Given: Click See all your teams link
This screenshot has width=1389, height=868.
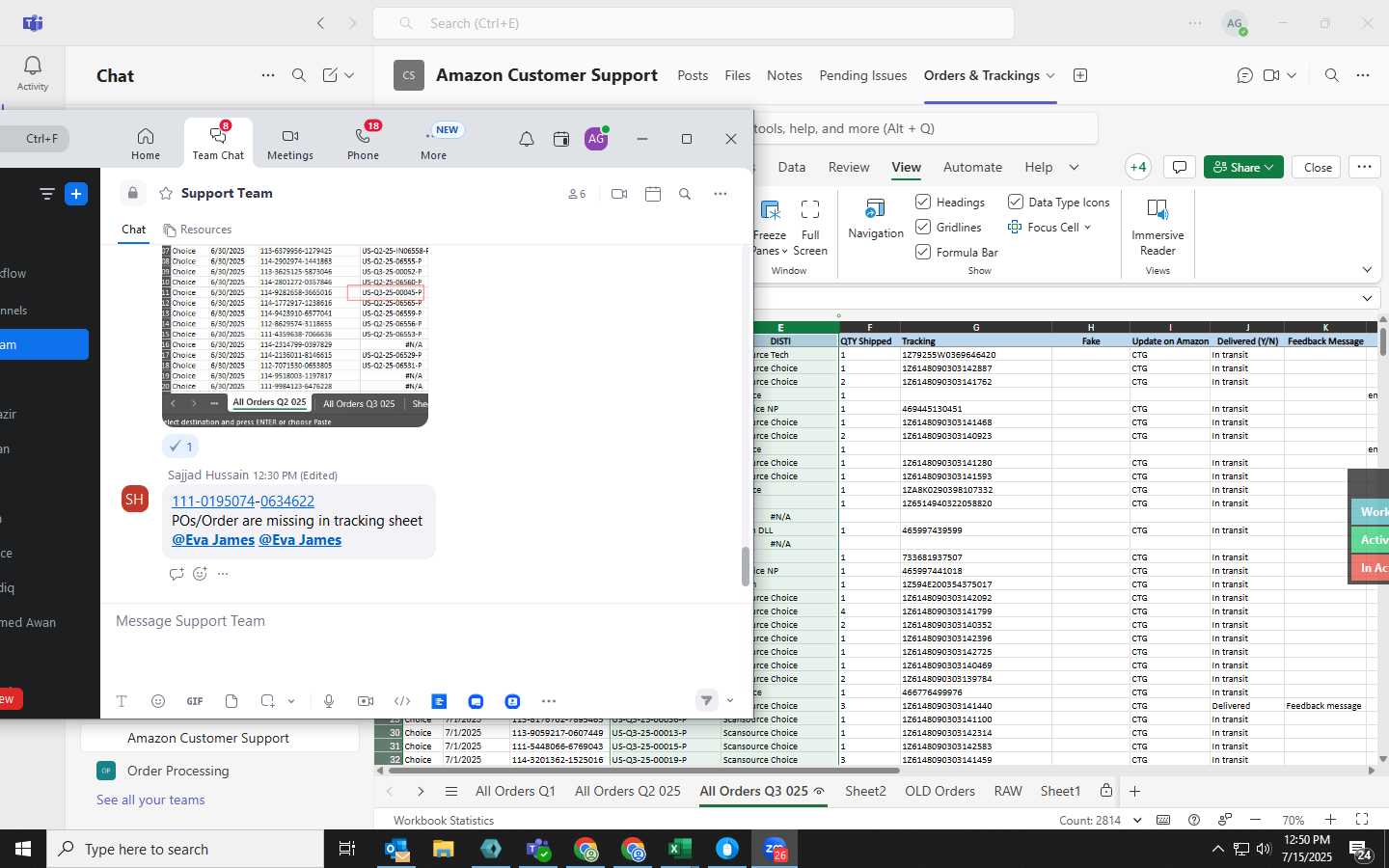Looking at the screenshot, I should (x=150, y=800).
